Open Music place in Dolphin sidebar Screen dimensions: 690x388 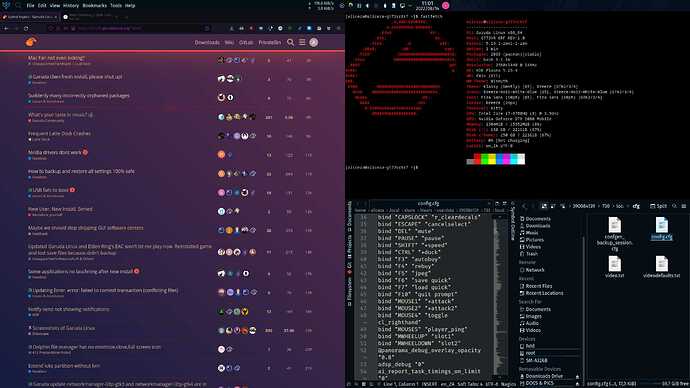(x=529, y=233)
